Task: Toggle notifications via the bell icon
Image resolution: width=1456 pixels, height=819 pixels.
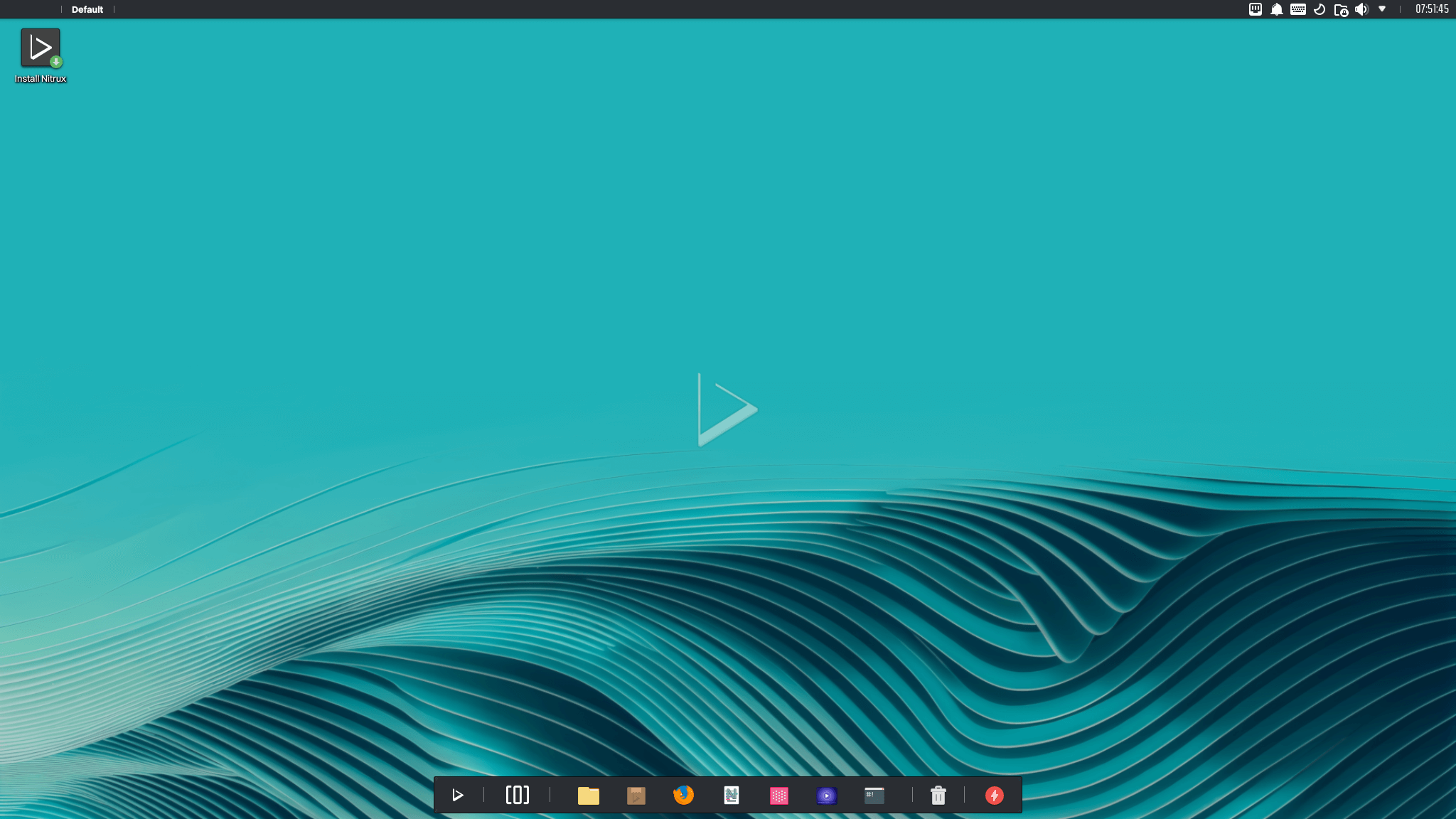Action: [x=1276, y=9]
